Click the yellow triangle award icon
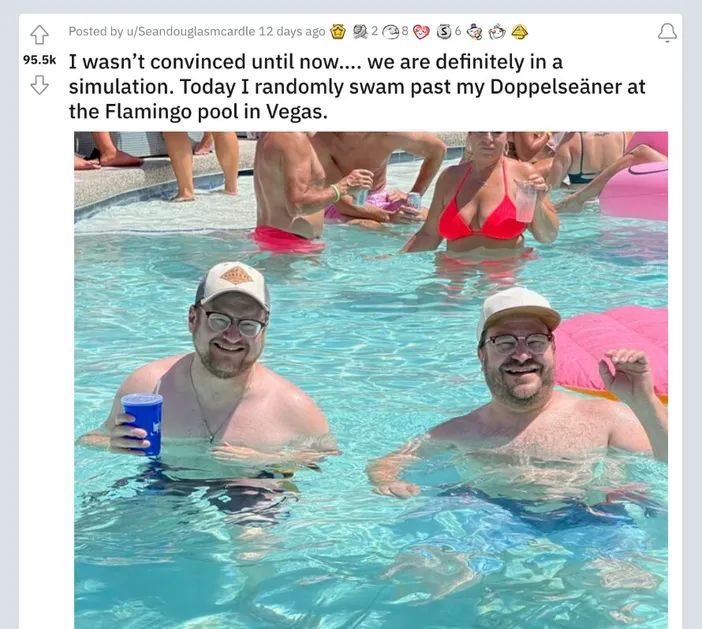Viewport: 702px width, 629px height. (519, 31)
